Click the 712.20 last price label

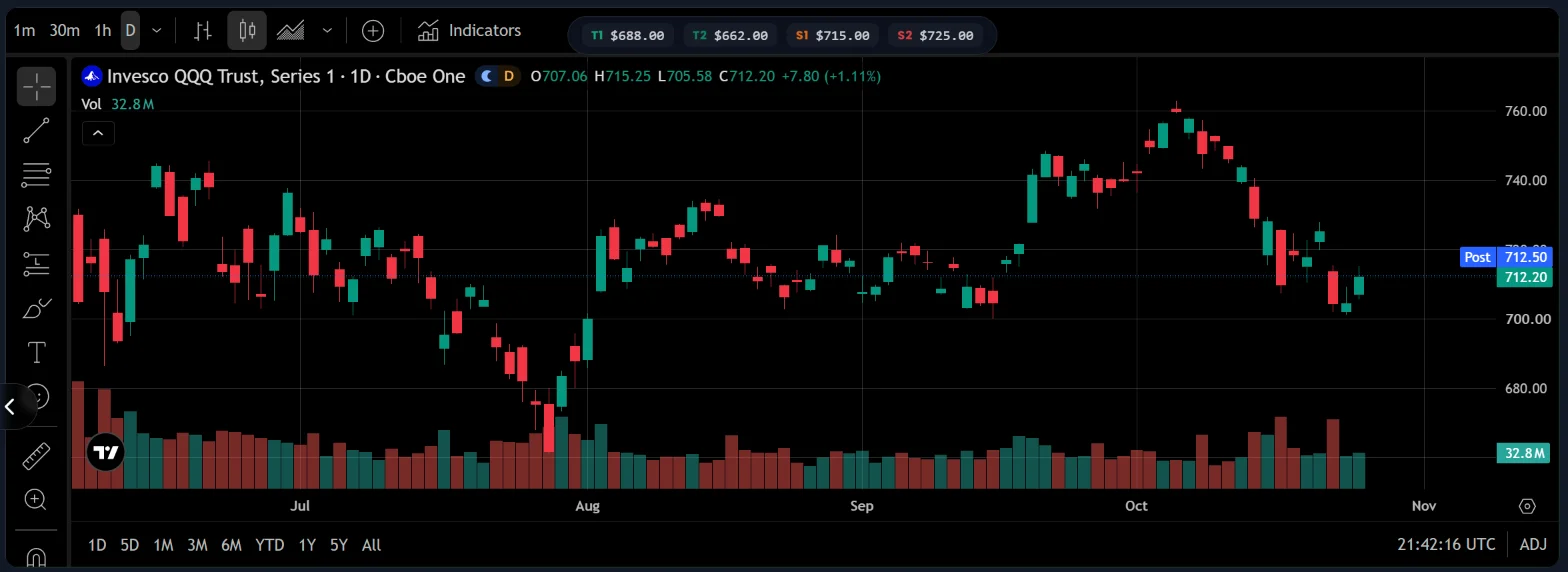click(x=1524, y=277)
